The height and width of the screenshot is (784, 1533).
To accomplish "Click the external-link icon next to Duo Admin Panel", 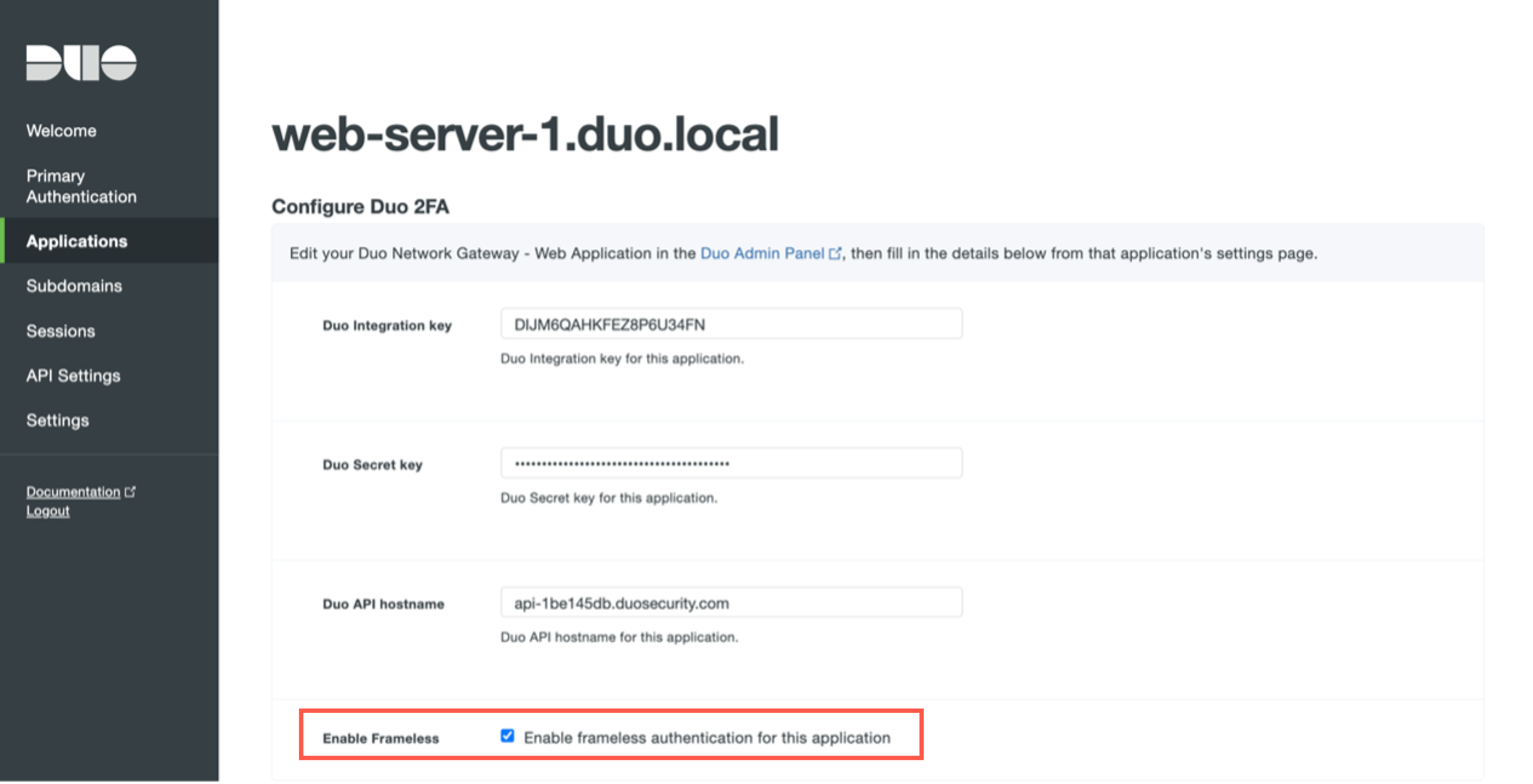I will point(835,252).
